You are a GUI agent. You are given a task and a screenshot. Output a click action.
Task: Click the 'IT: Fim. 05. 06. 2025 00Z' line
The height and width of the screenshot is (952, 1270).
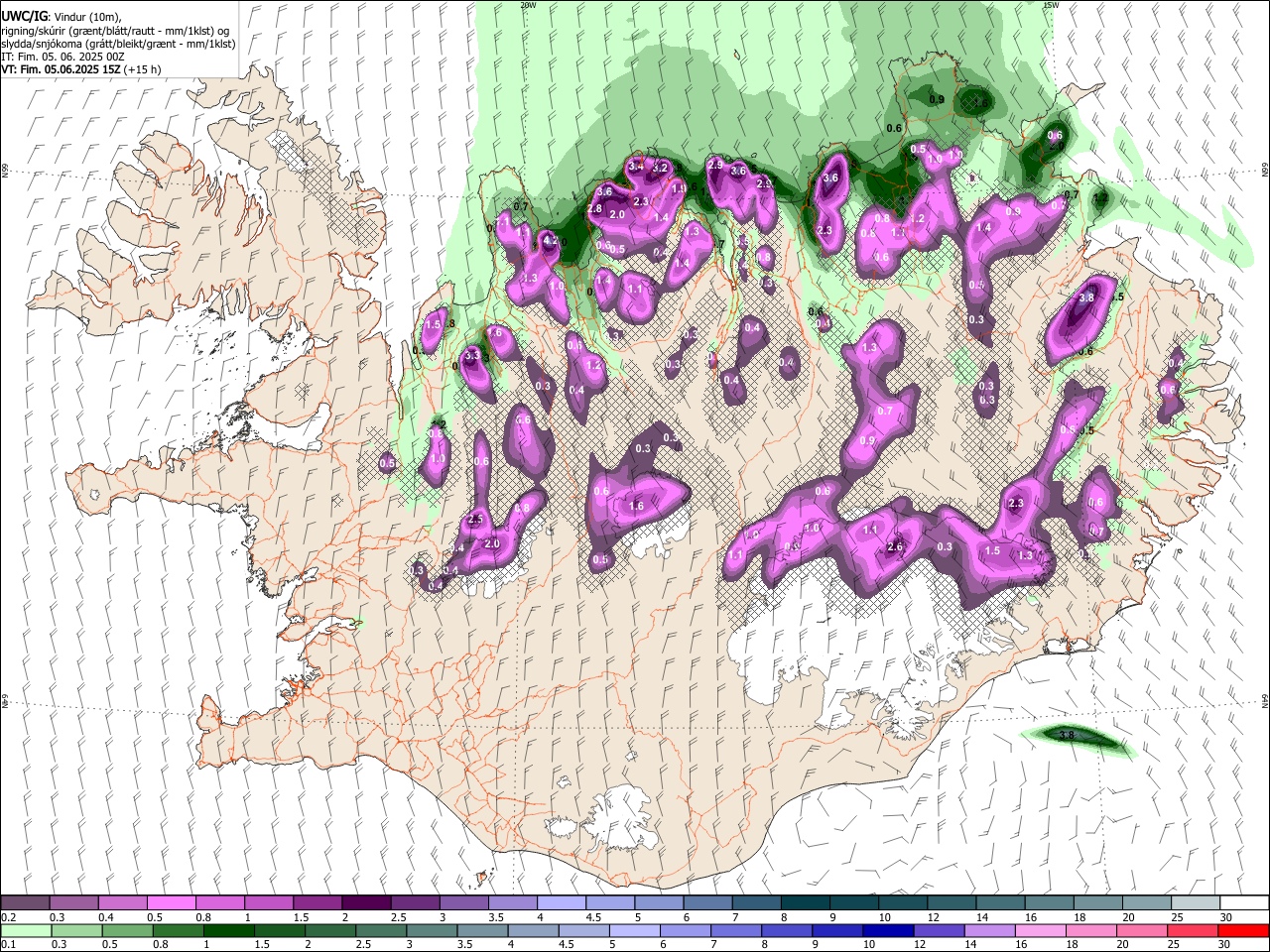[x=63, y=57]
